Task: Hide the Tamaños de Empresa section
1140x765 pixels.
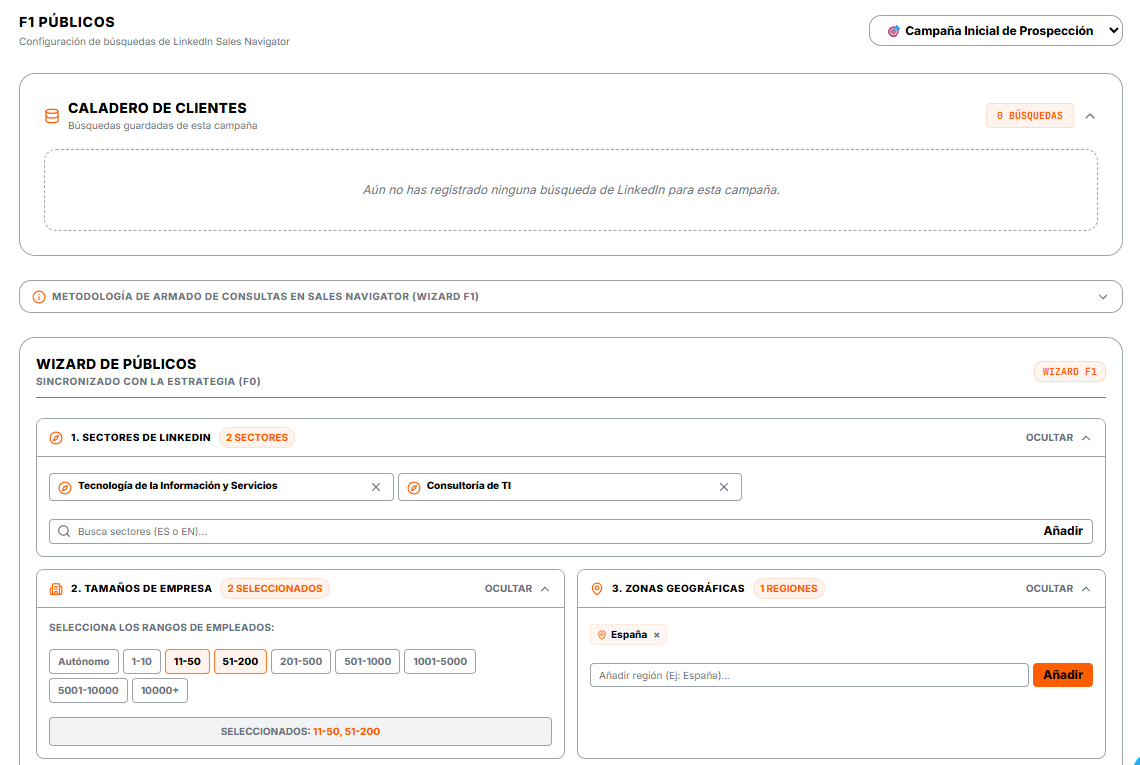Action: tap(517, 589)
